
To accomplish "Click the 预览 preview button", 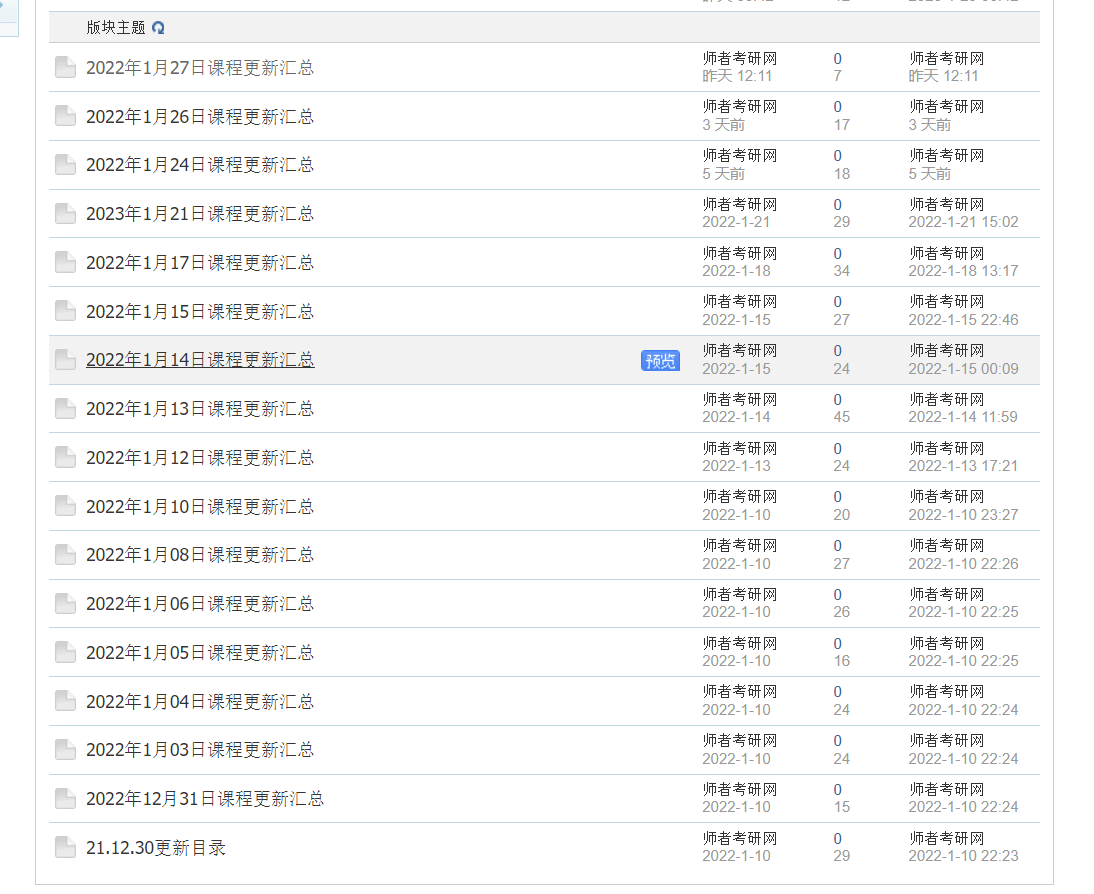I will click(x=659, y=361).
